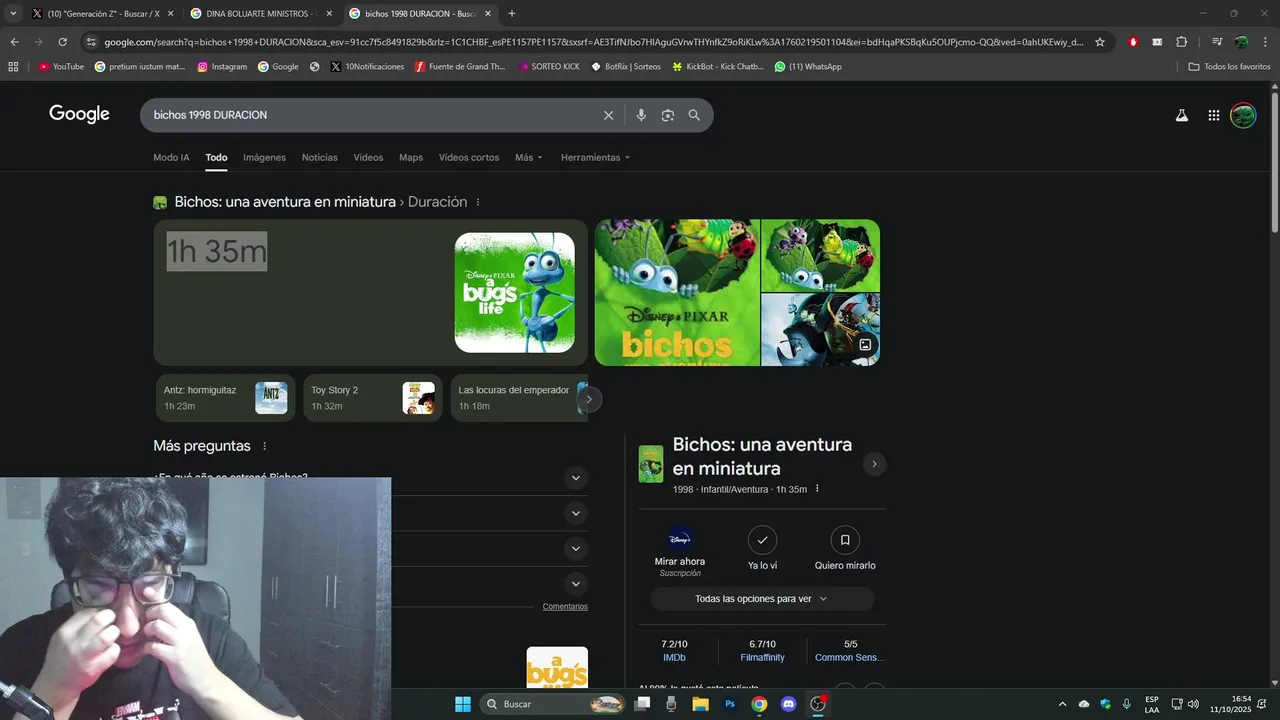
Task: Open the Filmaffinity 6.7/10 rating link
Action: point(762,651)
